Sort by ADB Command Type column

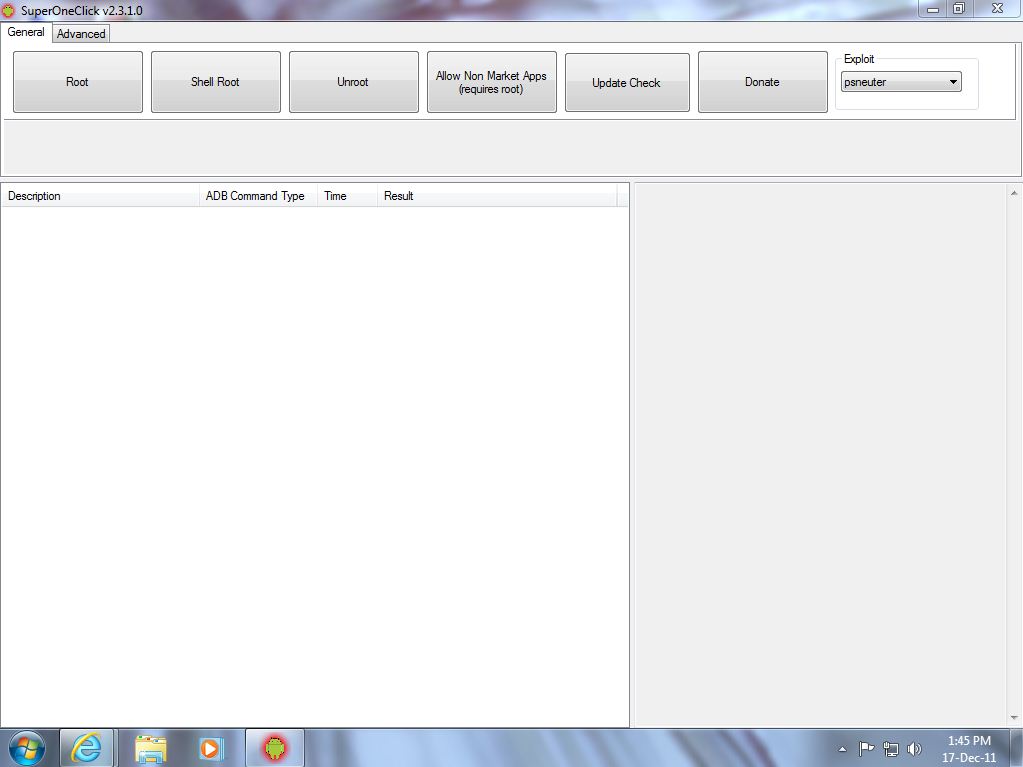coord(258,196)
